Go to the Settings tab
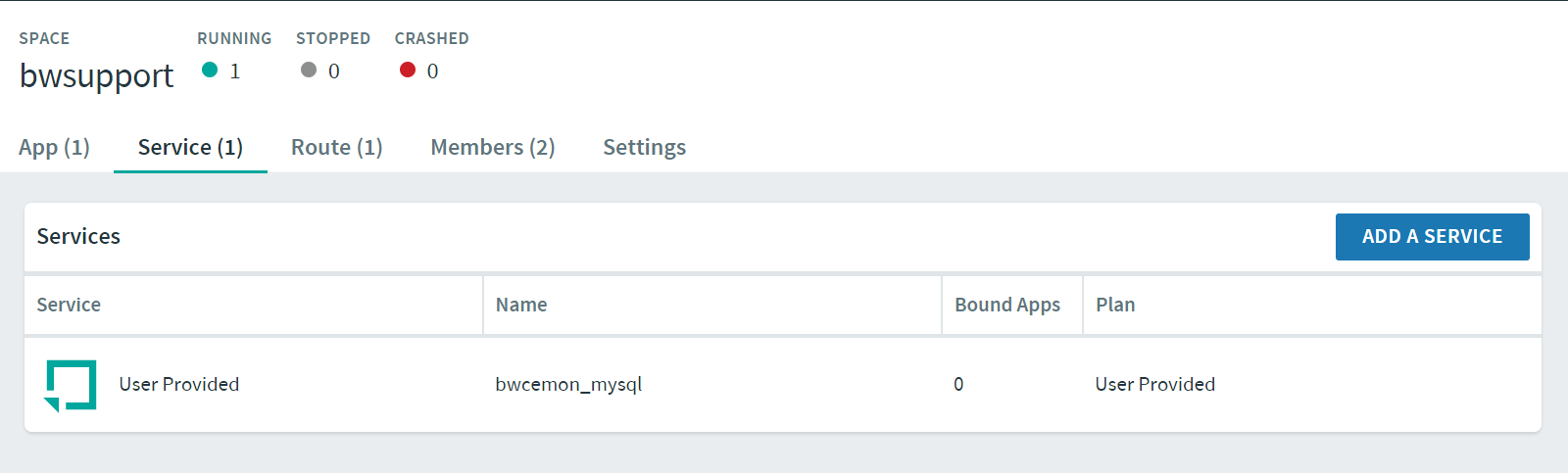This screenshot has width=1568, height=473. 644,147
